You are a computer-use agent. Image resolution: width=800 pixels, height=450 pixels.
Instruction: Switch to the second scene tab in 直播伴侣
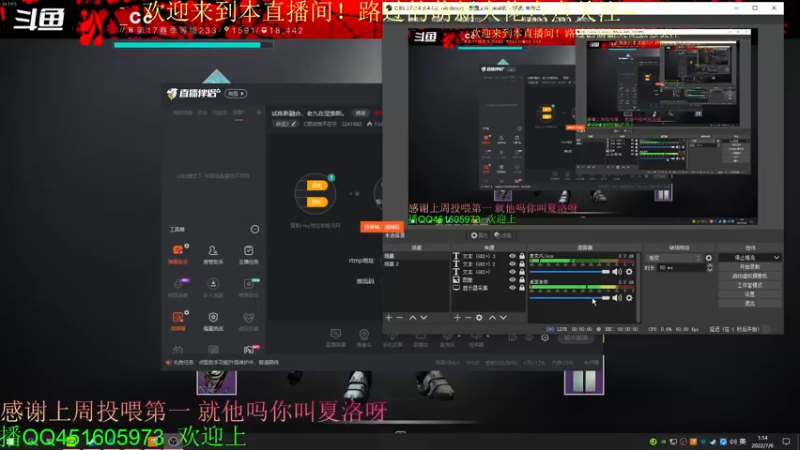(202, 113)
